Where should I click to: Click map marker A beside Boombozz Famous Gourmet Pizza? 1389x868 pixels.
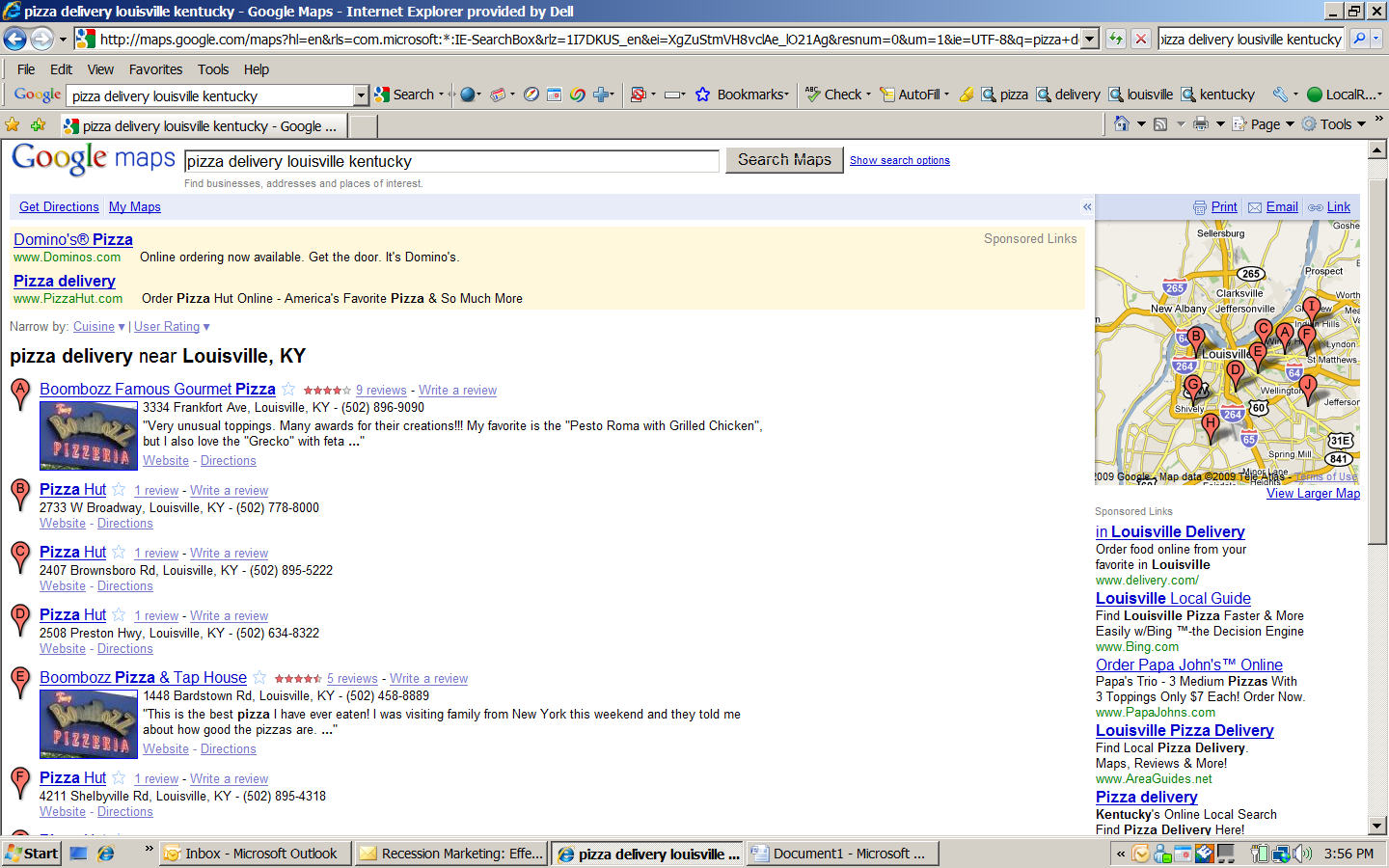pos(20,393)
